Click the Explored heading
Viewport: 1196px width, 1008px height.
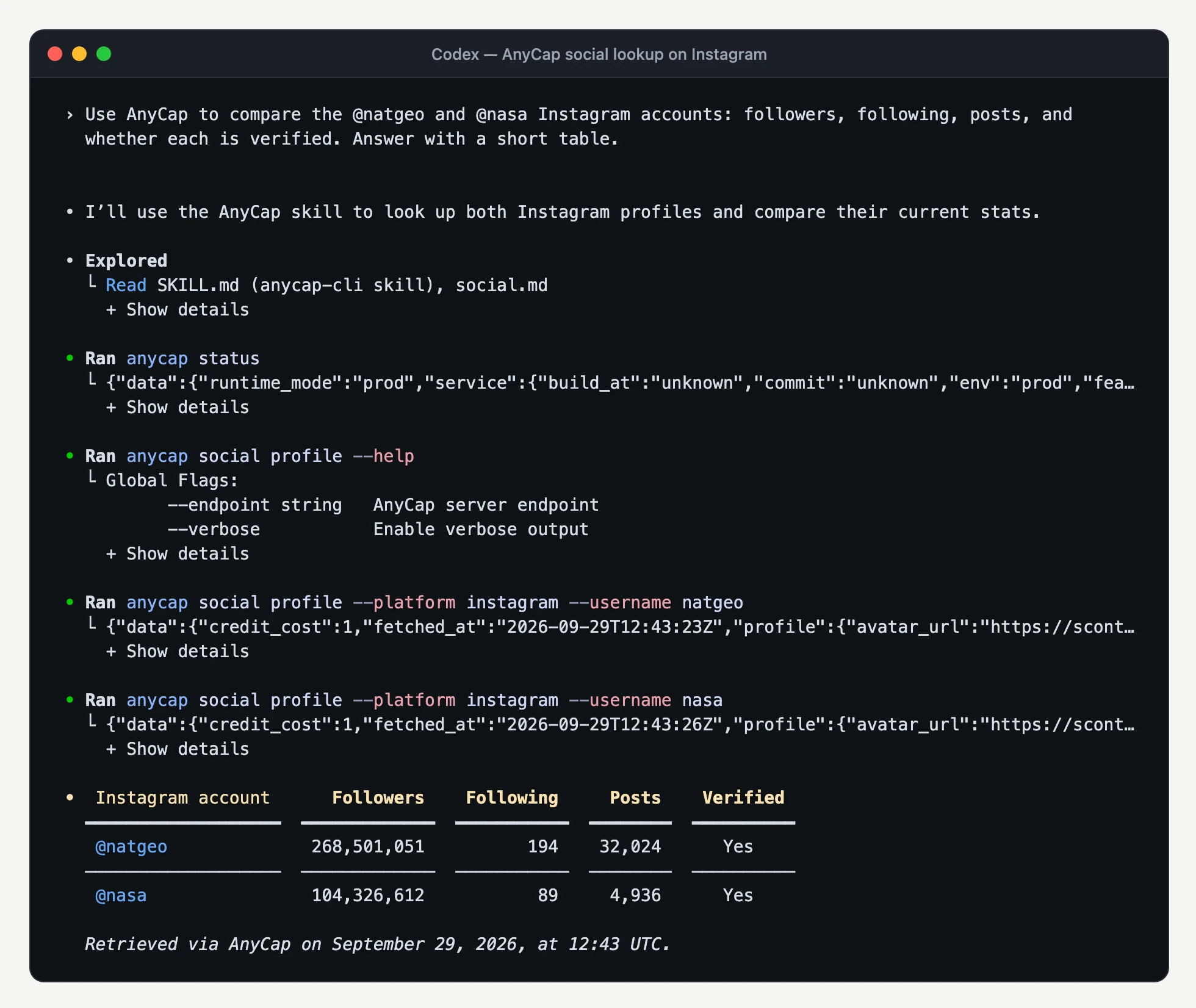[x=126, y=261]
